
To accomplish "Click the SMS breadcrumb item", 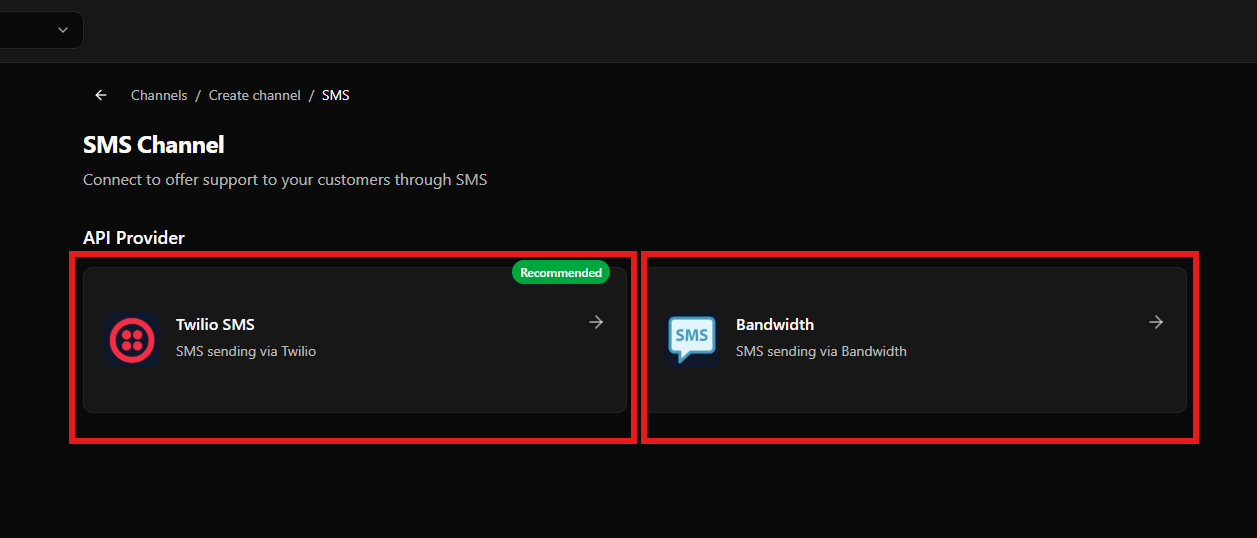I will point(336,95).
